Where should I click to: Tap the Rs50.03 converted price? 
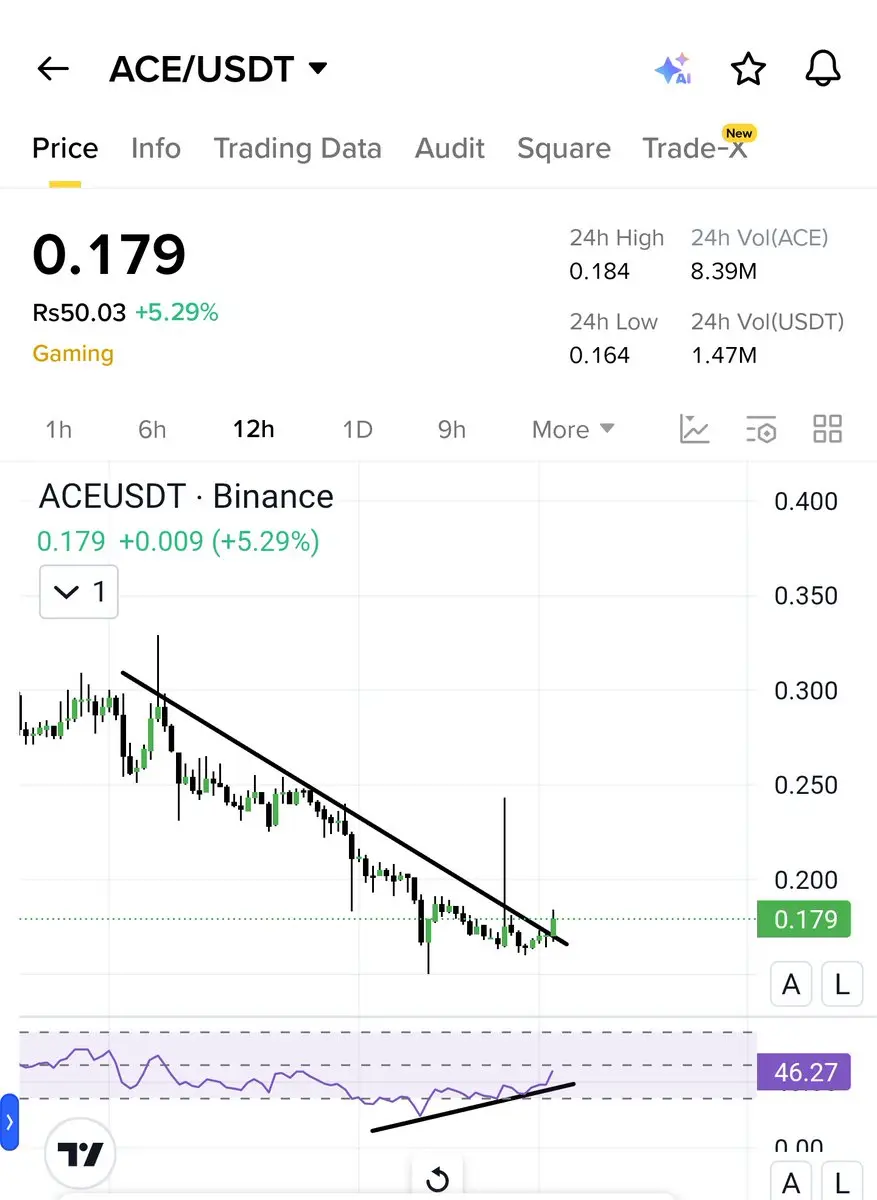click(79, 313)
